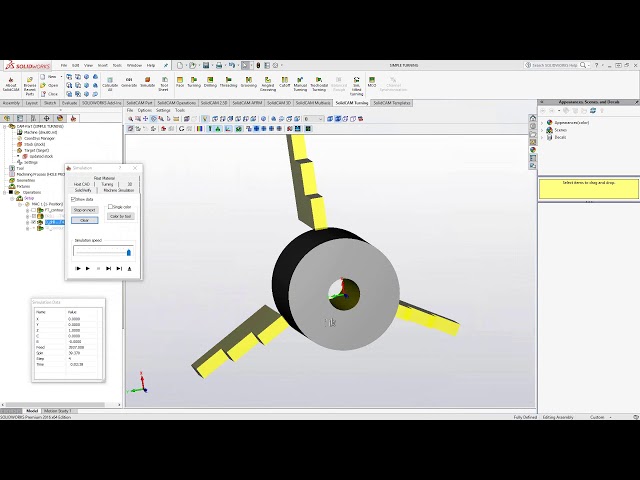The image size is (640, 480).
Task: Select Turning tab in Simulation dialog
Action: click(107, 184)
